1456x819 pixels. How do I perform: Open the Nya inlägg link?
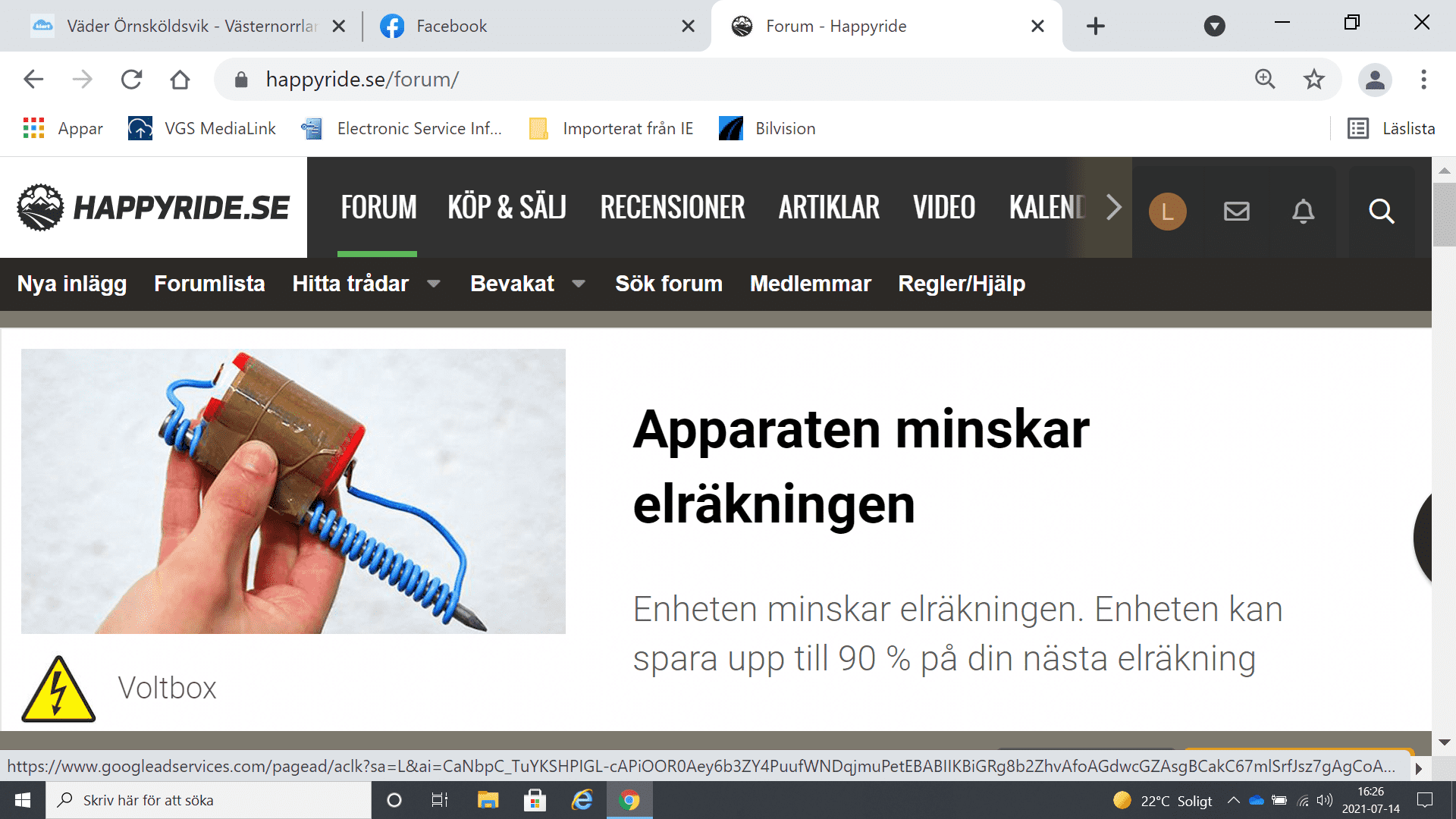click(x=72, y=284)
